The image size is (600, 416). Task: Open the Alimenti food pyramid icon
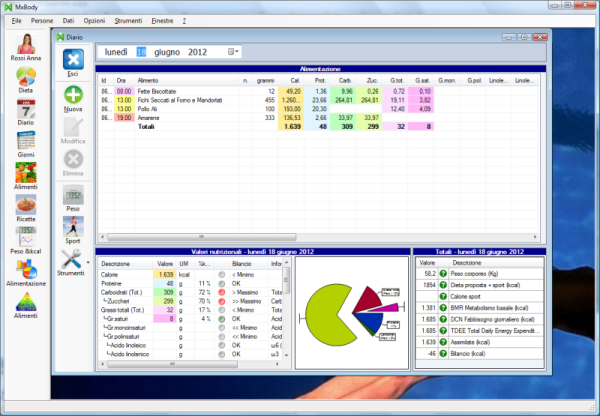tap(26, 302)
